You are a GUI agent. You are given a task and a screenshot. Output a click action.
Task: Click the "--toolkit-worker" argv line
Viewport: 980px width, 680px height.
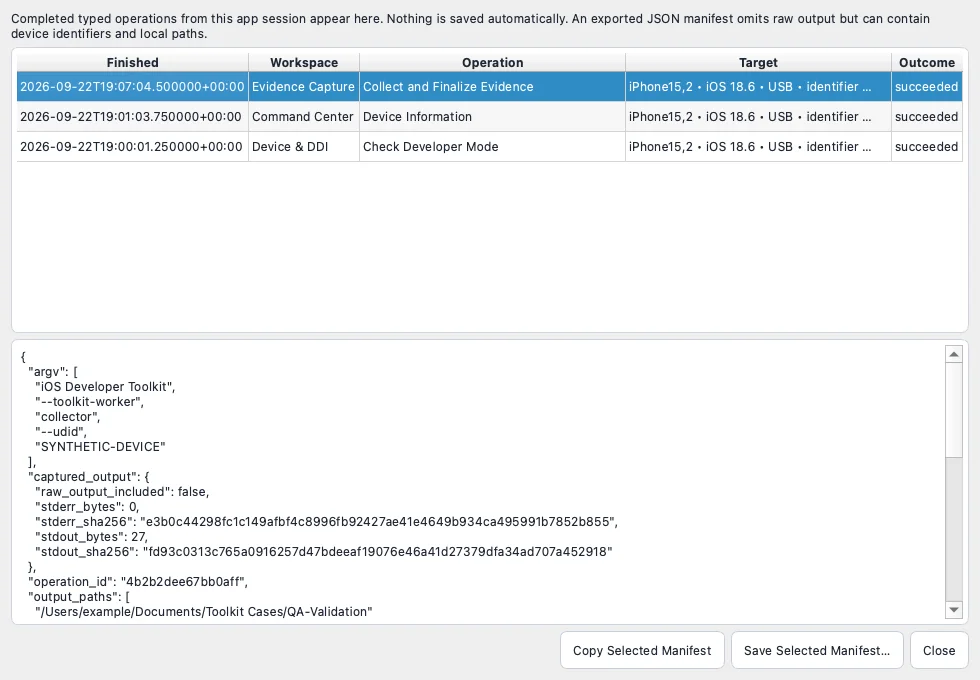click(x=89, y=401)
